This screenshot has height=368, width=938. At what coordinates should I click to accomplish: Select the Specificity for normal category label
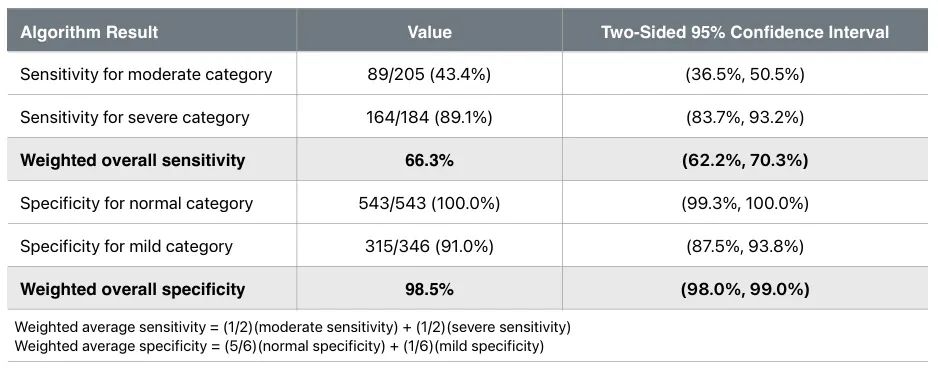point(136,203)
